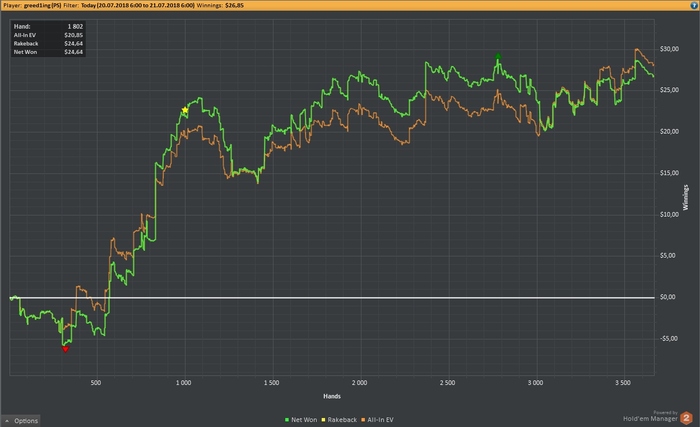Image resolution: width=700 pixels, height=427 pixels.
Task: Click the vertical Winnings axis title
Action: pyautogui.click(x=686, y=197)
